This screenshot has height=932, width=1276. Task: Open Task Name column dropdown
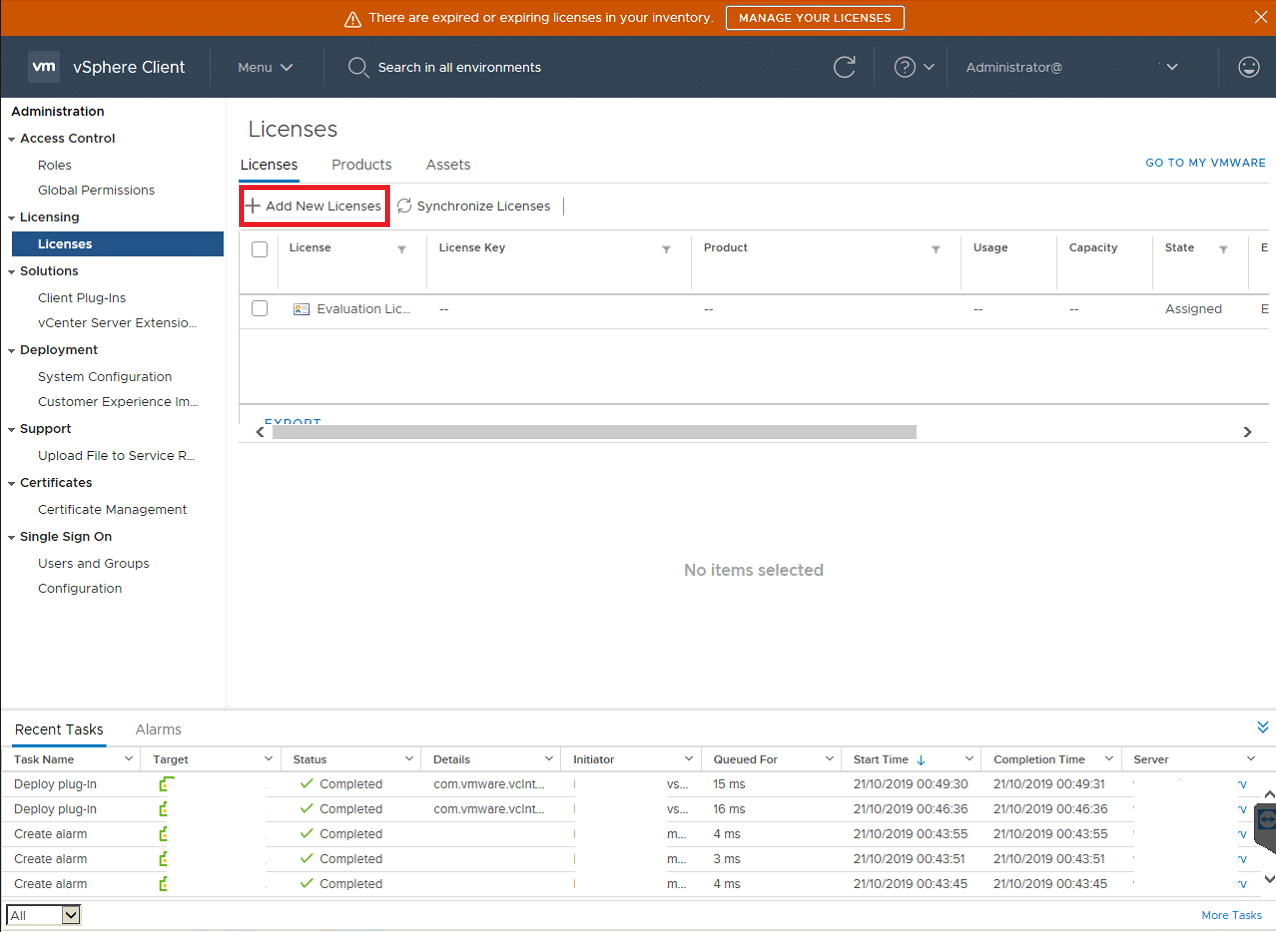128,759
